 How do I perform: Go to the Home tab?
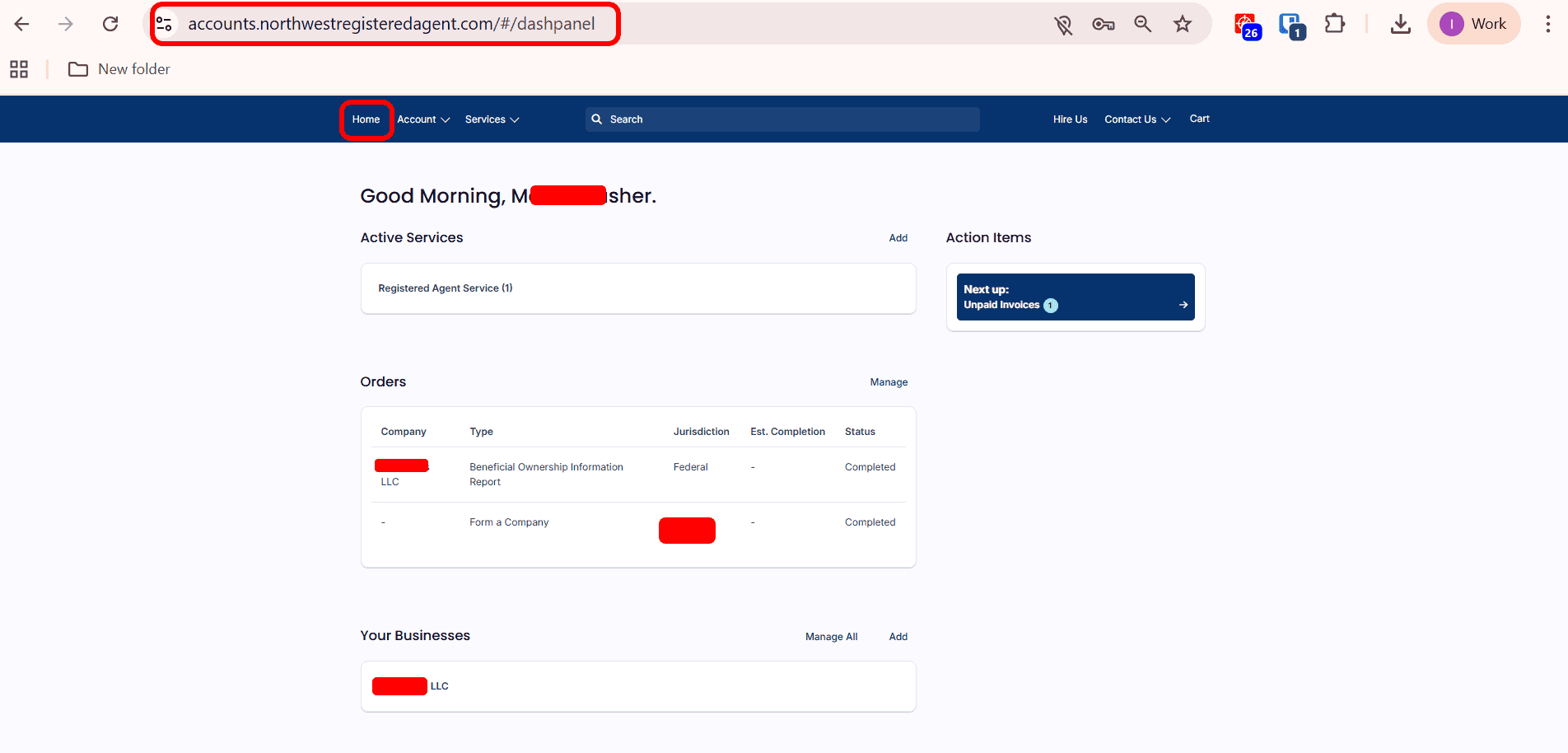coord(366,119)
